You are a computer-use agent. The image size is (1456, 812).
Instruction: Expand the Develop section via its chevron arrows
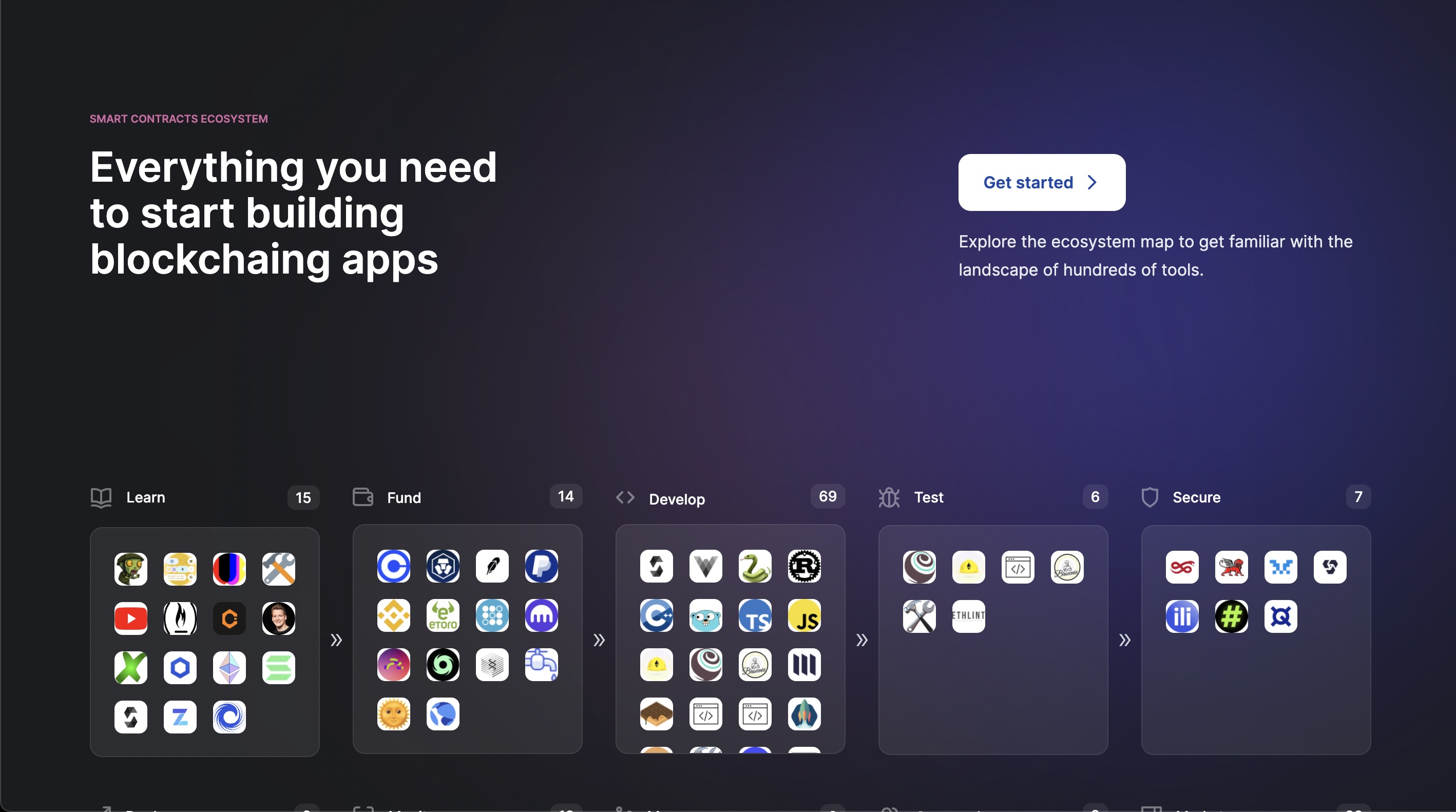point(861,640)
